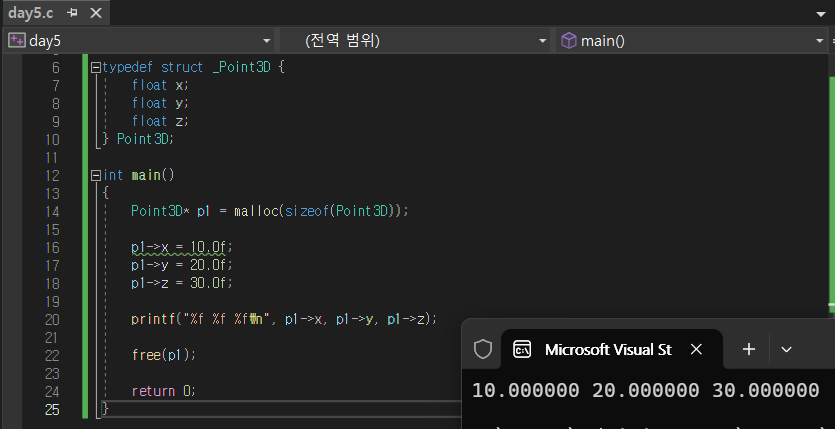Click the 'float y;' member declaration
Viewport: 835px width, 429px height.
[x=160, y=103]
